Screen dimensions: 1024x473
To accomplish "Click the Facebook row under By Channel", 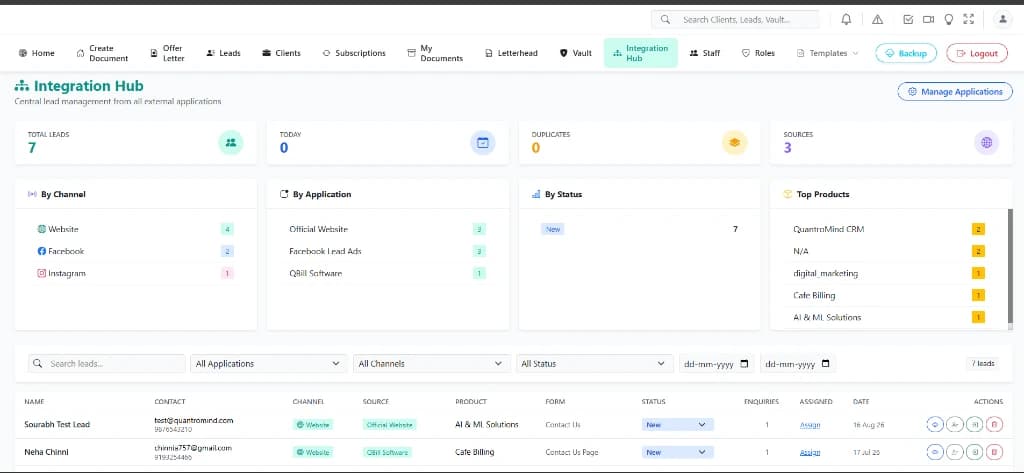I will click(135, 252).
